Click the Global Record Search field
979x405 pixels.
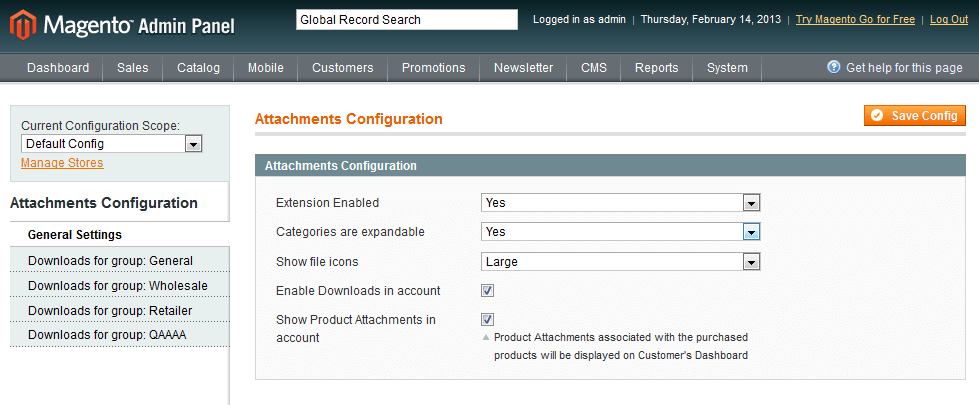(x=406, y=20)
